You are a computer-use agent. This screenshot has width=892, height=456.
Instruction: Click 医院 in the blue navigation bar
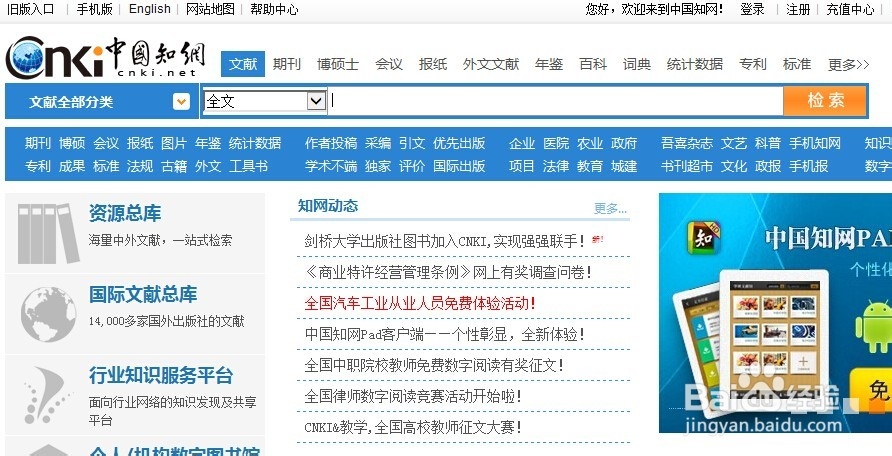tap(556, 143)
